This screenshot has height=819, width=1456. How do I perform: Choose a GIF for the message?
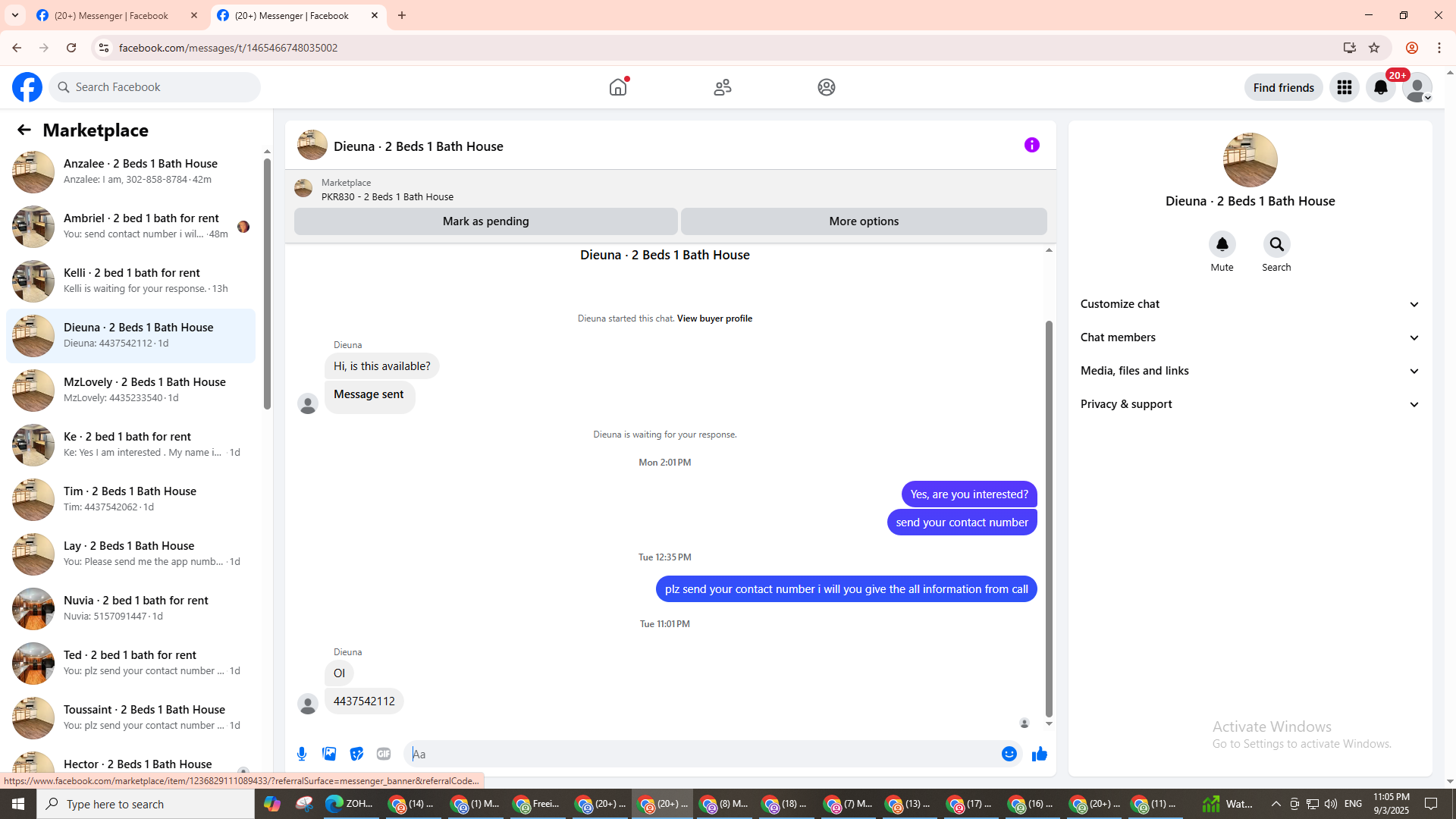pyautogui.click(x=384, y=754)
